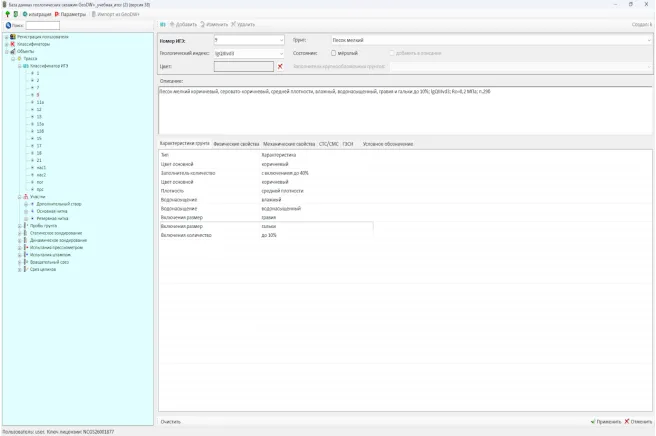Open the Геологический индекс dropdown
Viewport: 656px width, 436px height.
pyautogui.click(x=281, y=53)
